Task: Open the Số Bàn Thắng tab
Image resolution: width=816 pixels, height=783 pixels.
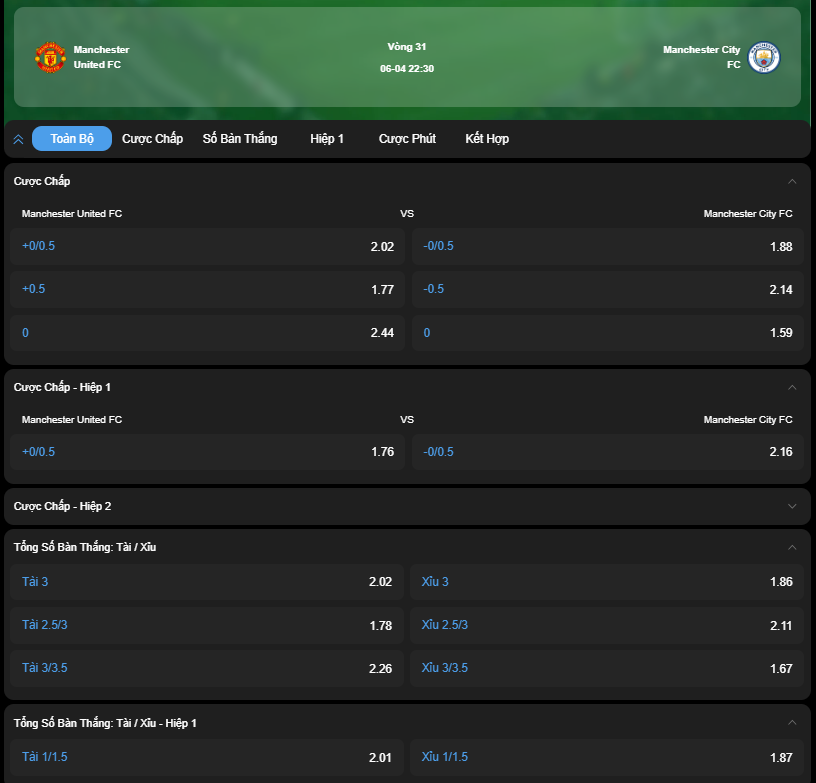Action: pos(240,138)
